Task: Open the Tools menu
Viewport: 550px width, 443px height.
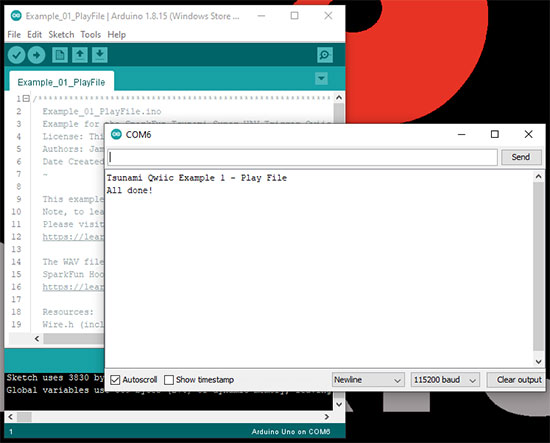Action: pyautogui.click(x=90, y=35)
